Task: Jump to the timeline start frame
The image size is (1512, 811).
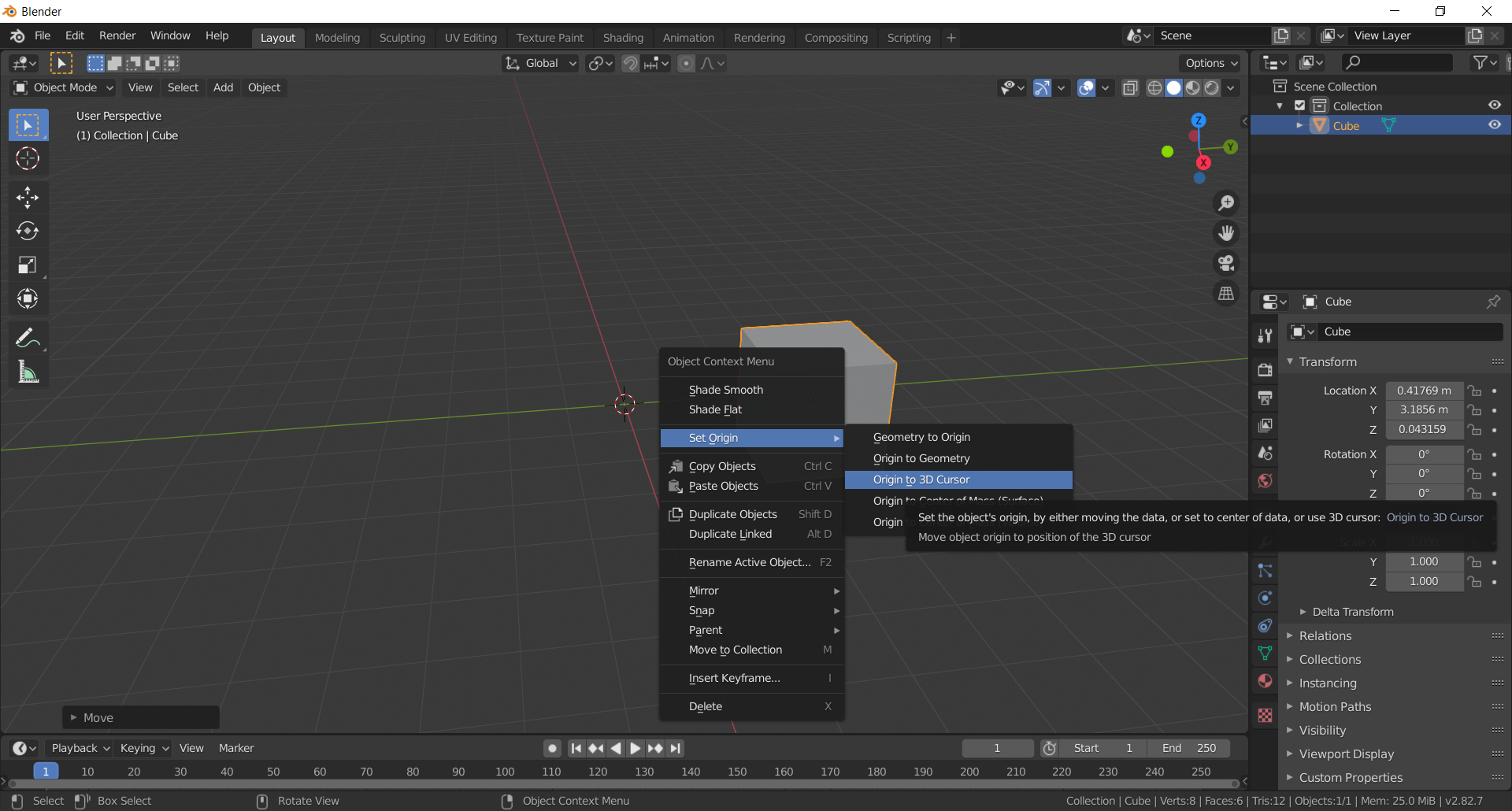Action: (x=576, y=748)
